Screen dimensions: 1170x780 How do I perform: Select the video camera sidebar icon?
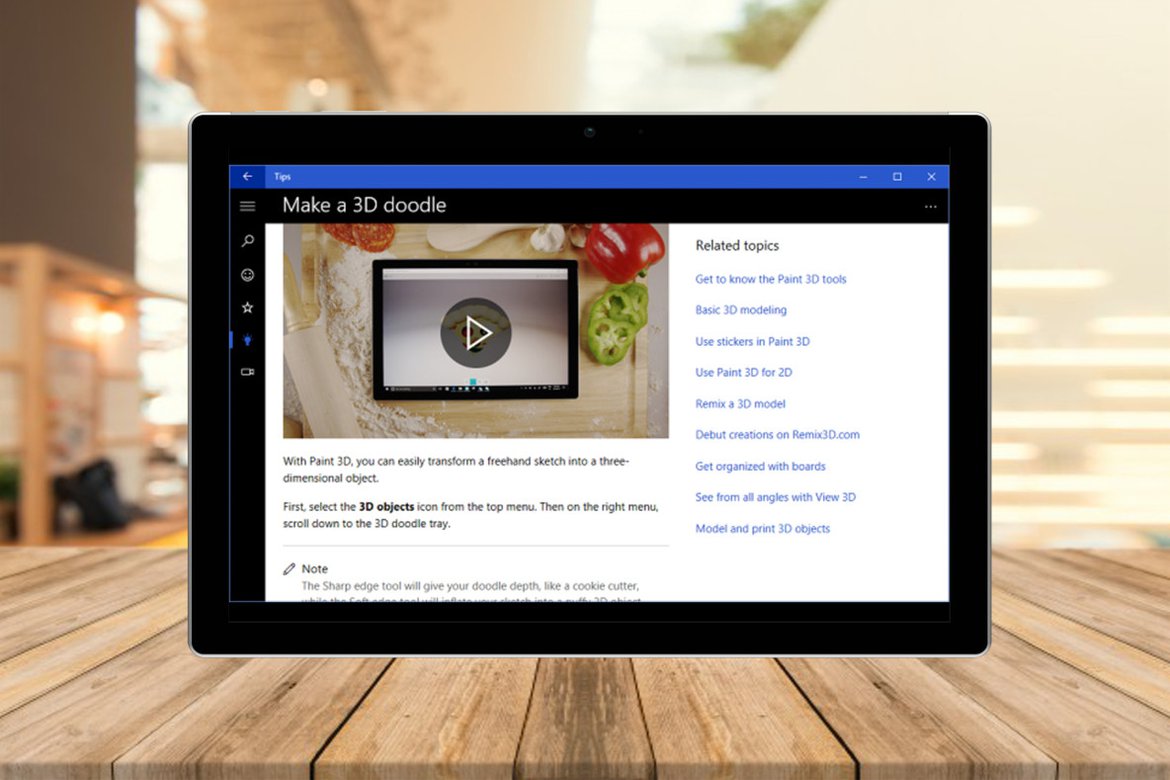[x=248, y=372]
